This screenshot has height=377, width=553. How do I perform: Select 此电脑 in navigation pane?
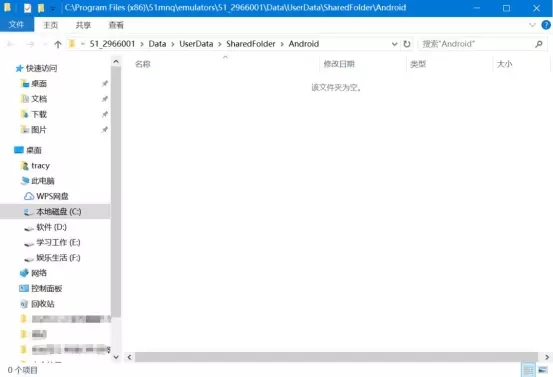38,181
